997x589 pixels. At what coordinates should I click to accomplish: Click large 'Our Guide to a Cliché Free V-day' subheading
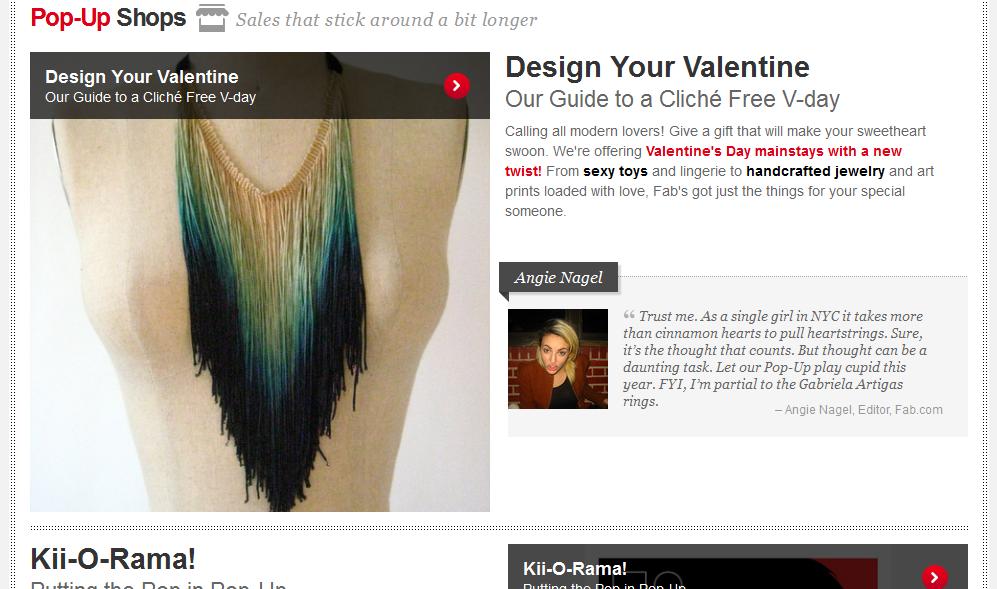(x=673, y=99)
